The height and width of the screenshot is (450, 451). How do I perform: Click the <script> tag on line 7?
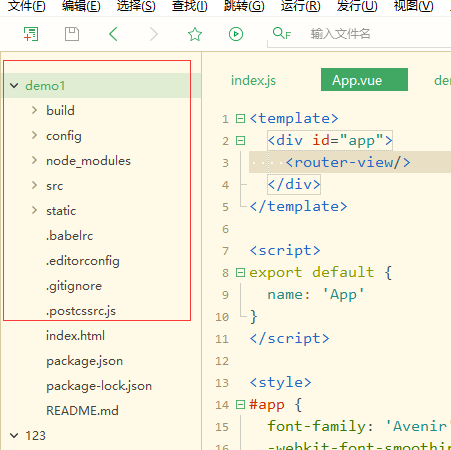[x=285, y=250]
